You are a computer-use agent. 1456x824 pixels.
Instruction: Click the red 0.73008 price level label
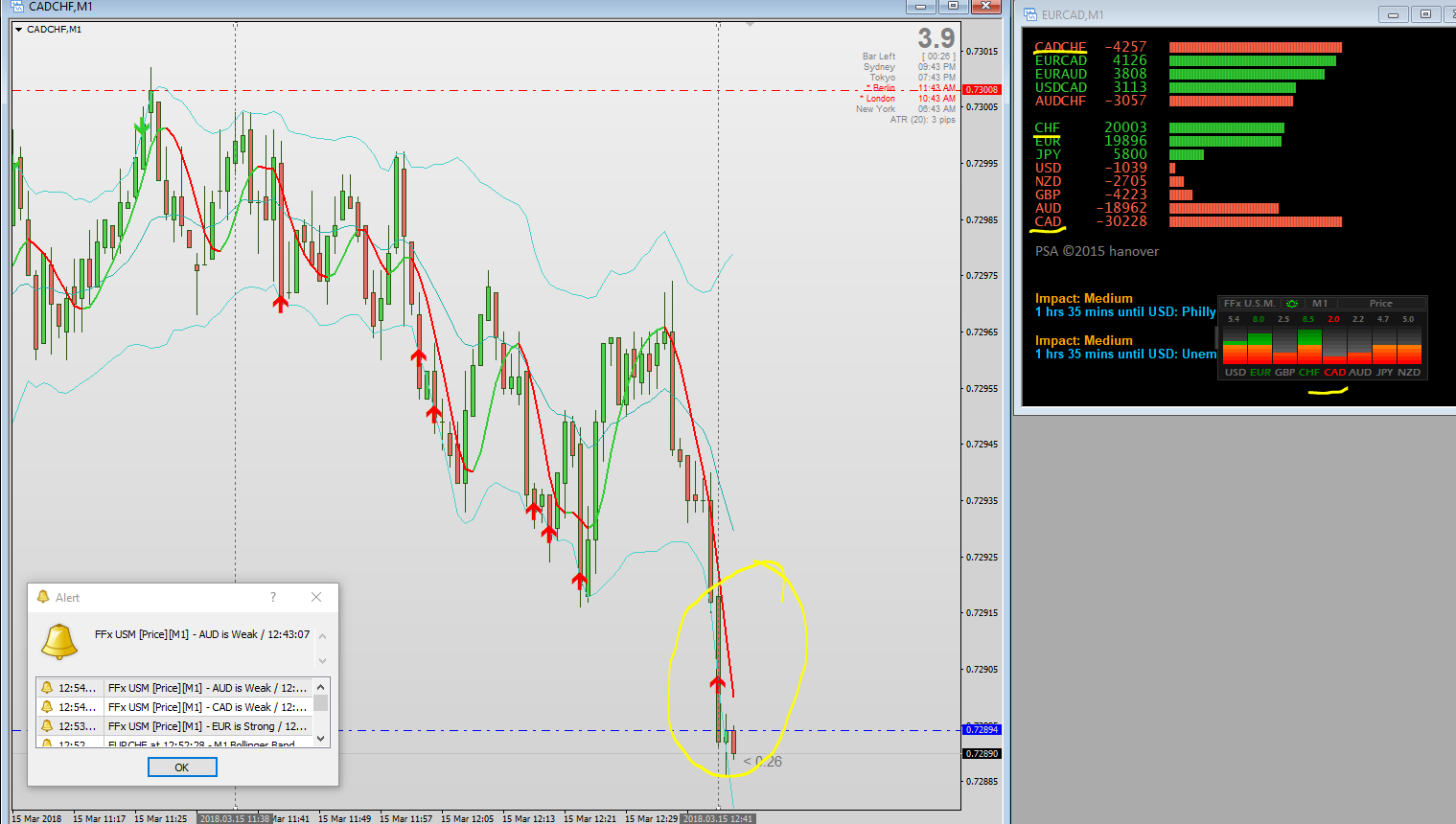click(x=982, y=90)
